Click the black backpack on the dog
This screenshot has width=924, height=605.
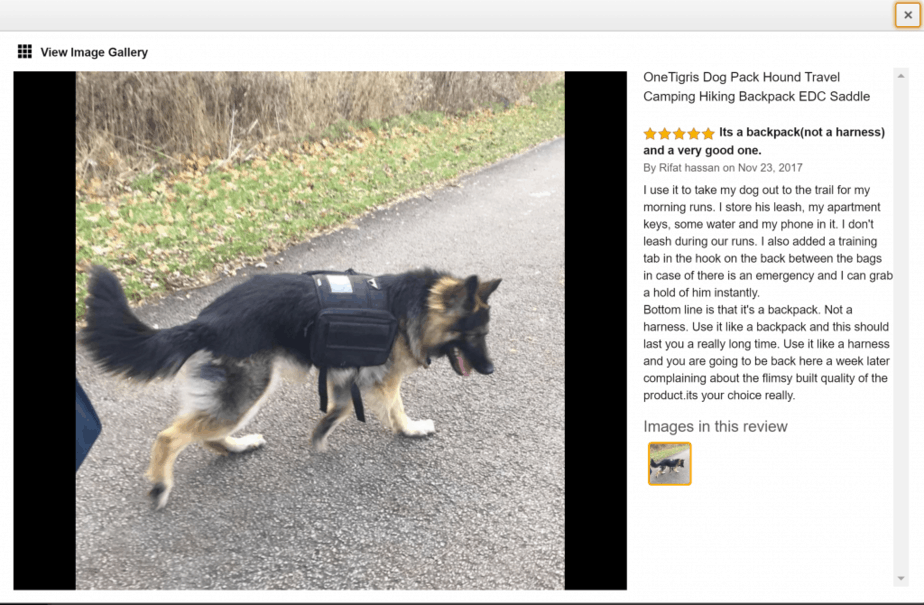(351, 321)
